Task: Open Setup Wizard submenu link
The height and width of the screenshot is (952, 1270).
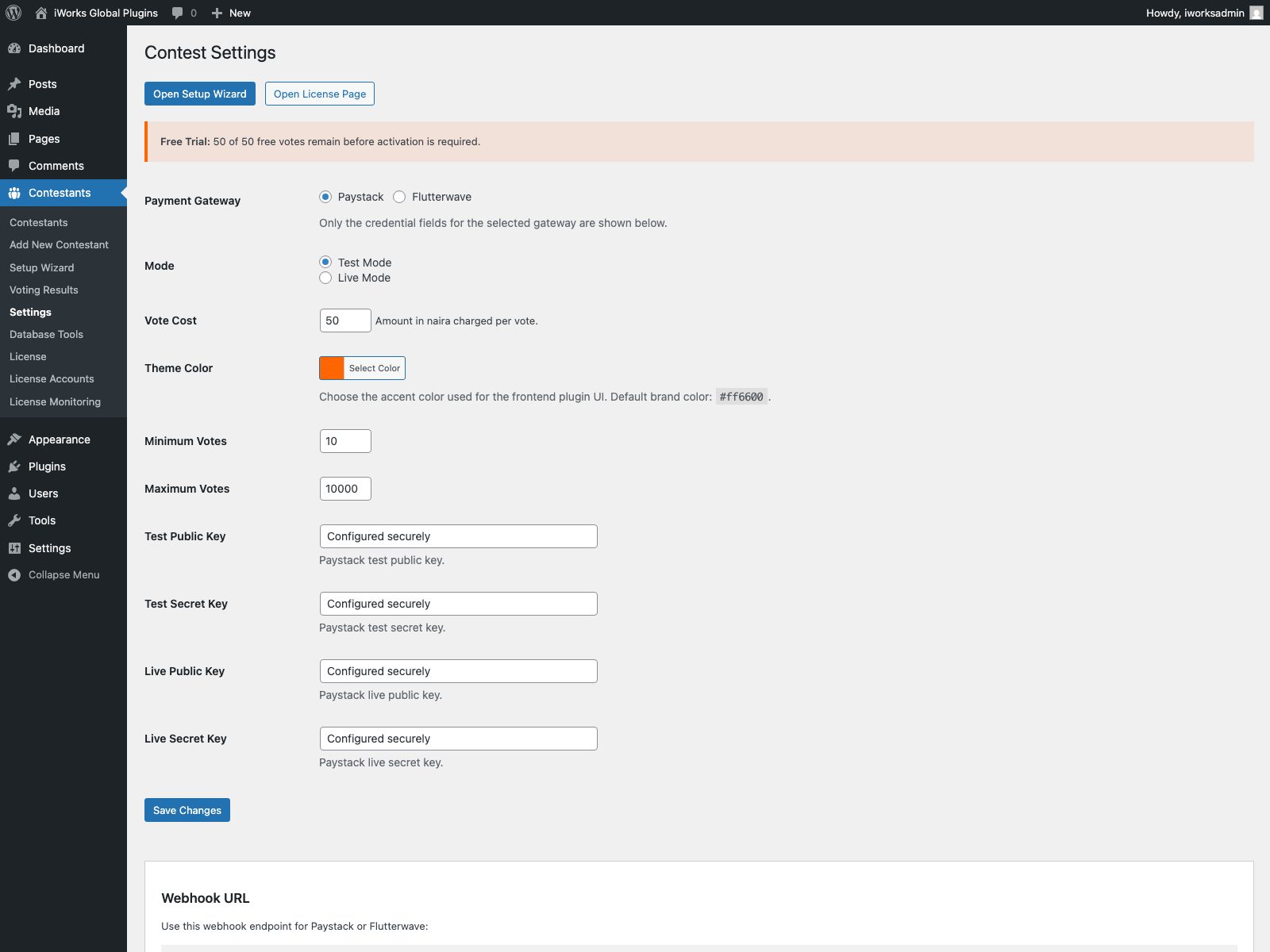Action: [x=41, y=267]
